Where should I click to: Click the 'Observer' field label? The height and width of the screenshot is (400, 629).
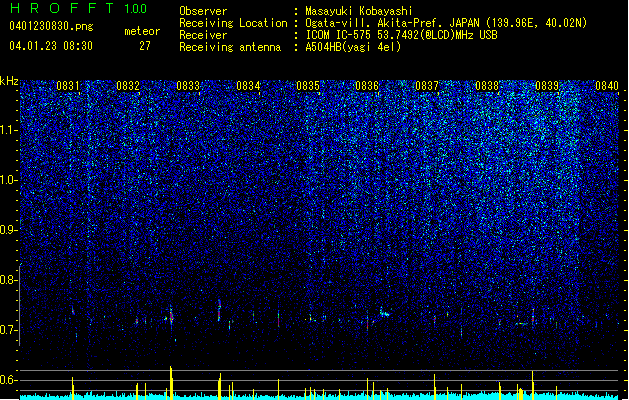pyautogui.click(x=203, y=11)
